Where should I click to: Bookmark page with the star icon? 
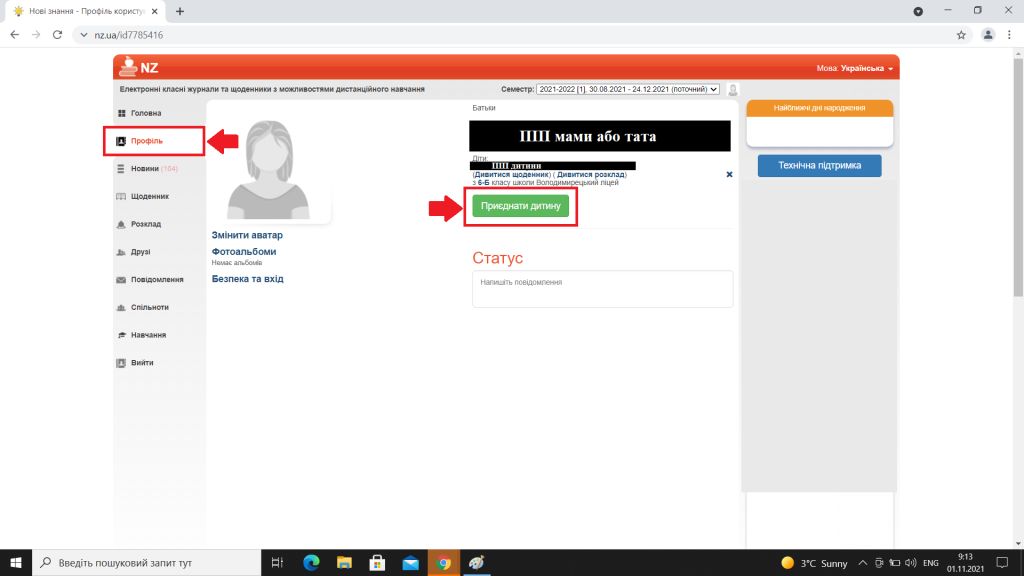pyautogui.click(x=961, y=34)
